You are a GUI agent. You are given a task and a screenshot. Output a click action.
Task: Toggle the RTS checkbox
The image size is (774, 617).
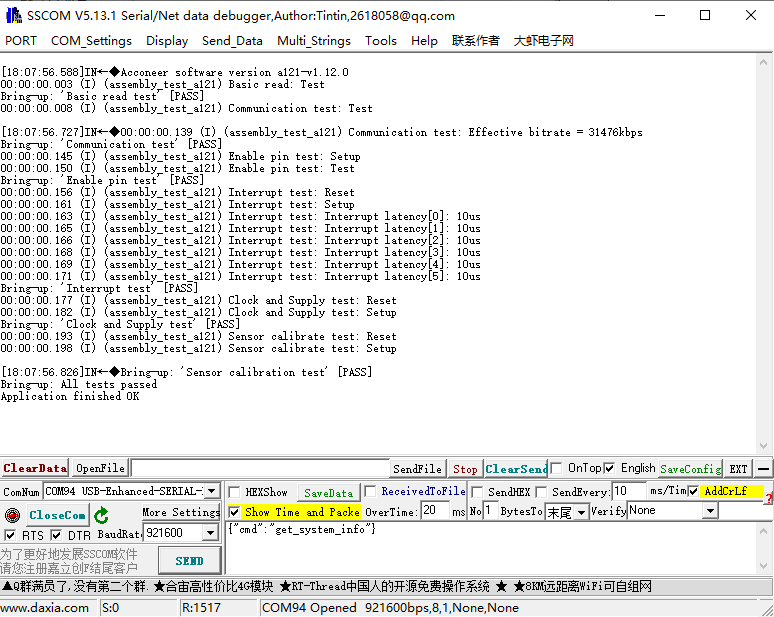[10, 535]
